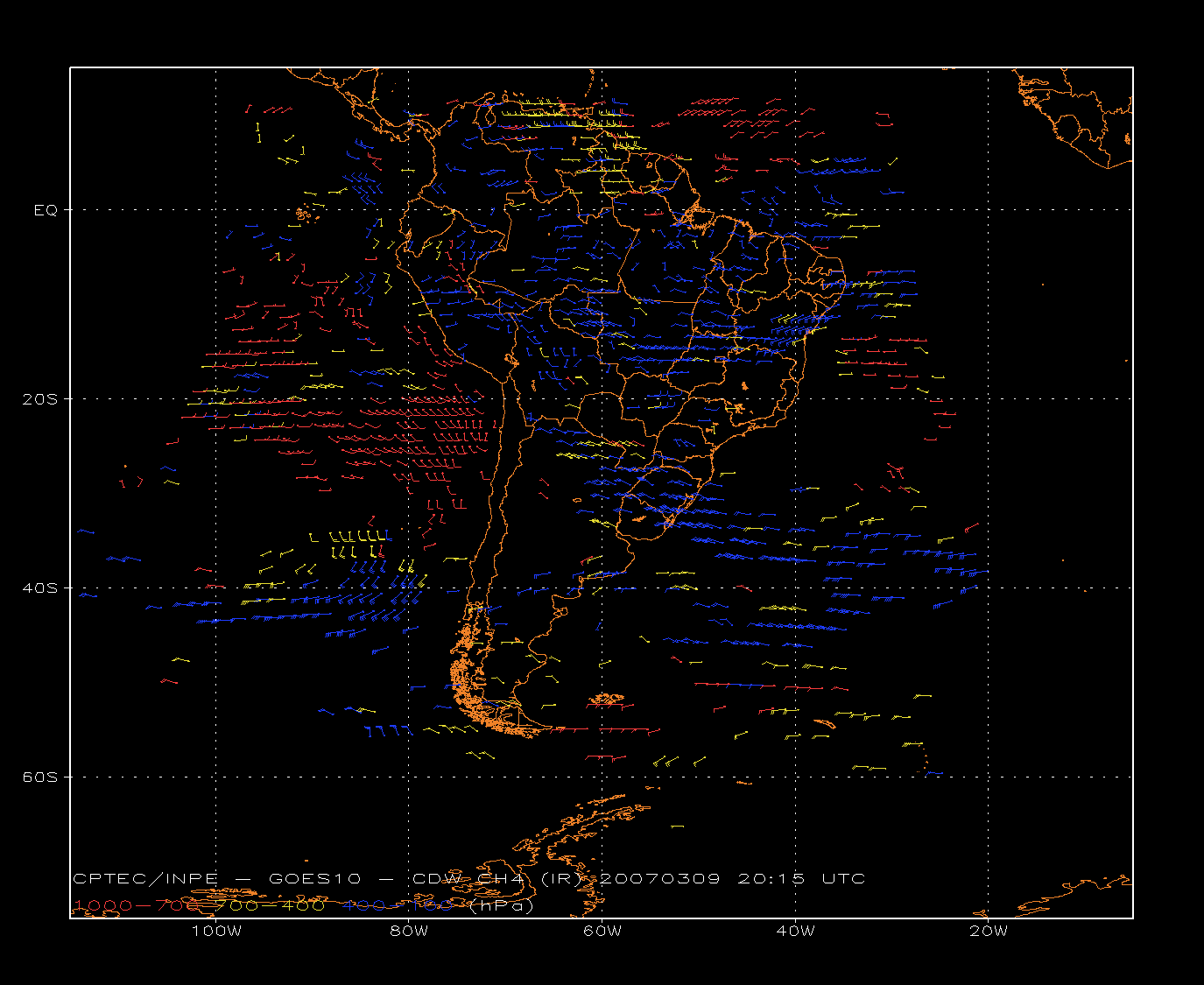Viewport: 1204px width, 985px height.
Task: Click the '40W' longitude label
Action: click(x=795, y=932)
